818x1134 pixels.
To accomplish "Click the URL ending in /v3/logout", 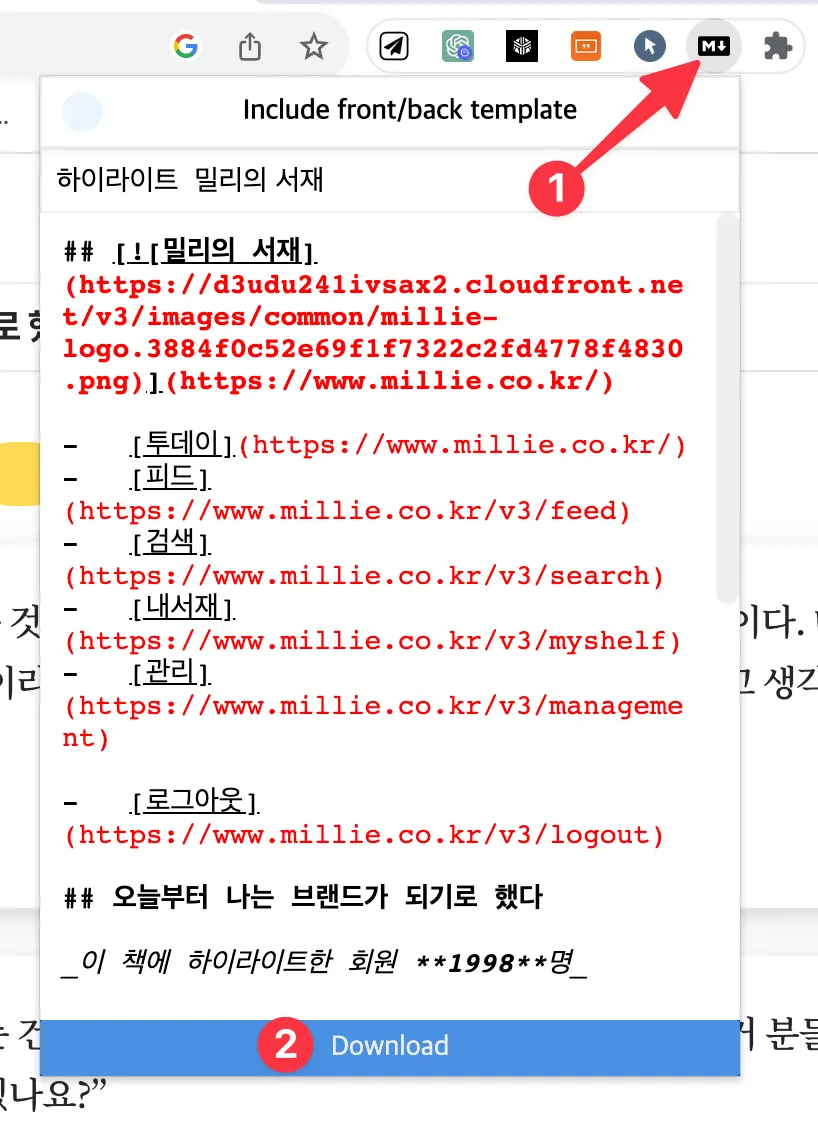I will 364,835.
